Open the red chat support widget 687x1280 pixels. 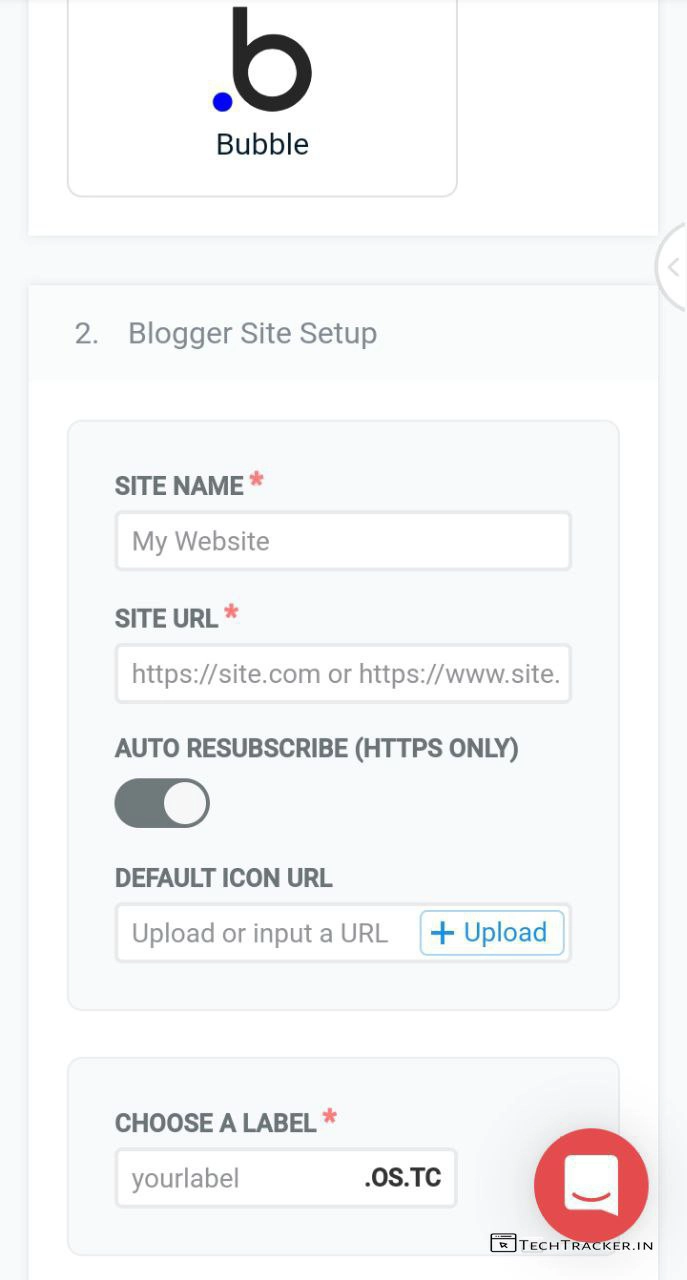[x=591, y=1185]
